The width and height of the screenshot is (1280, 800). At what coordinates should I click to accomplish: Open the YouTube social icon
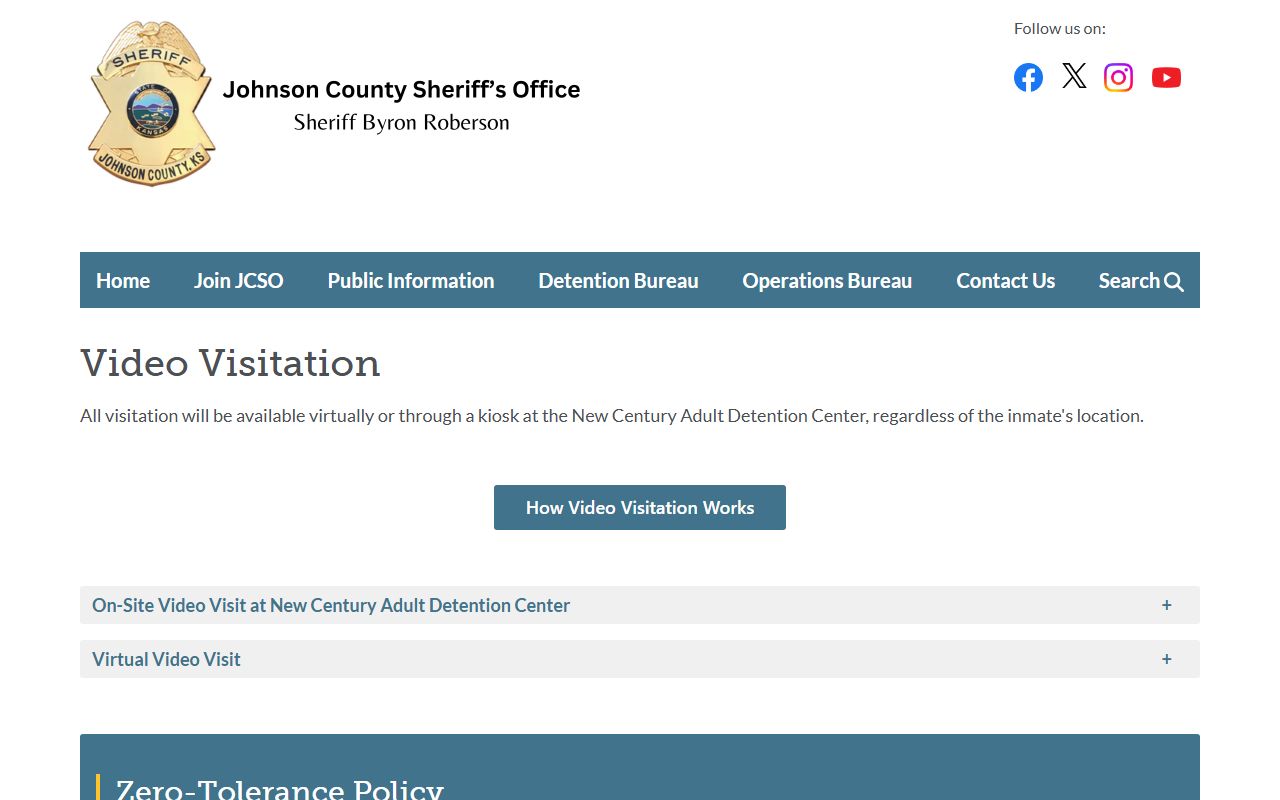pos(1166,77)
